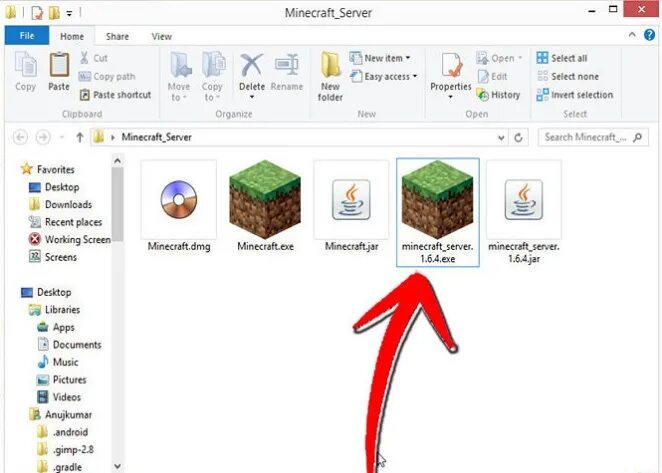662x473 pixels.
Task: Open Customize Quick Access Toolbar dropdown
Action: point(69,13)
